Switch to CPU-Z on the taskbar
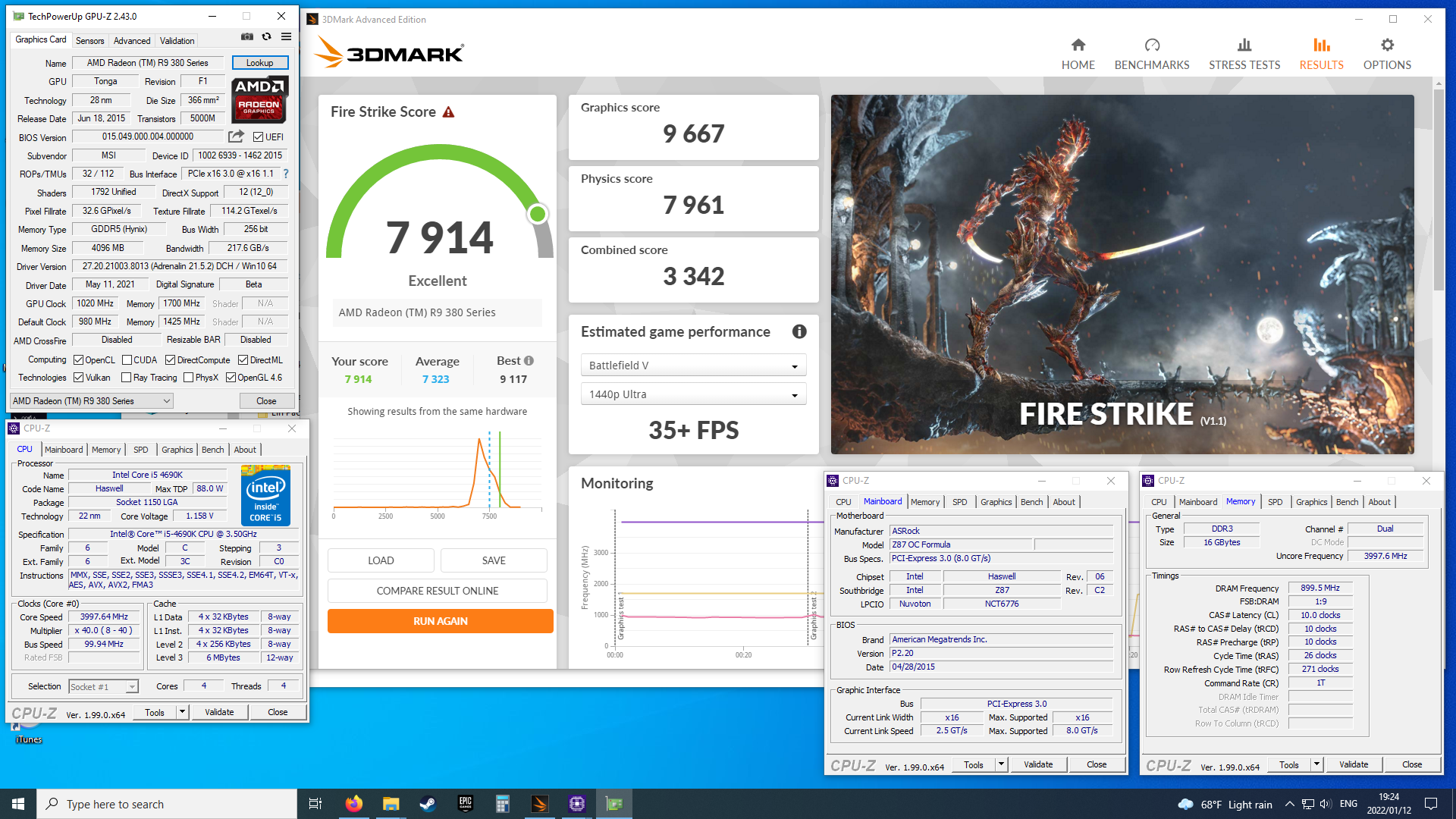1456x819 pixels. click(x=576, y=804)
